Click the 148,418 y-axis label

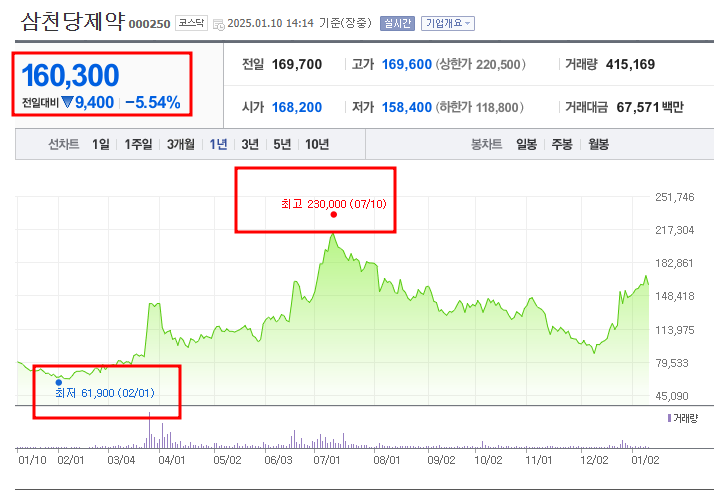[x=675, y=296]
